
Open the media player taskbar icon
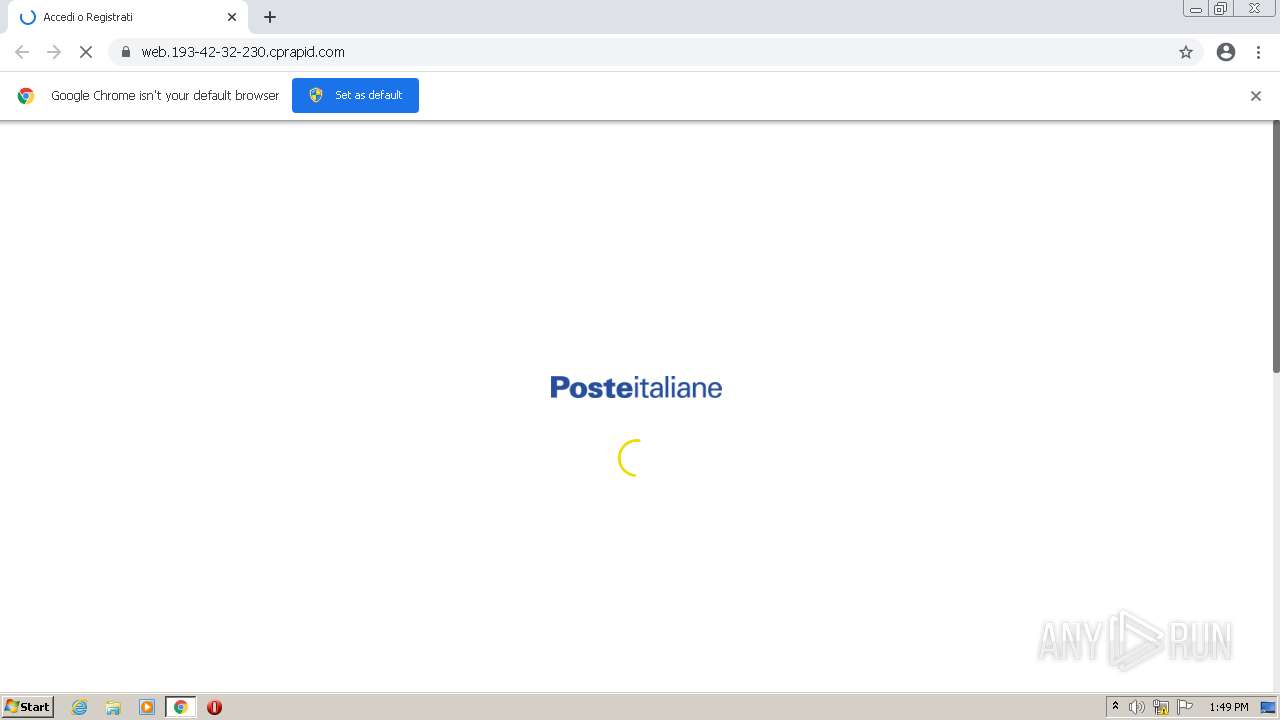pos(147,707)
